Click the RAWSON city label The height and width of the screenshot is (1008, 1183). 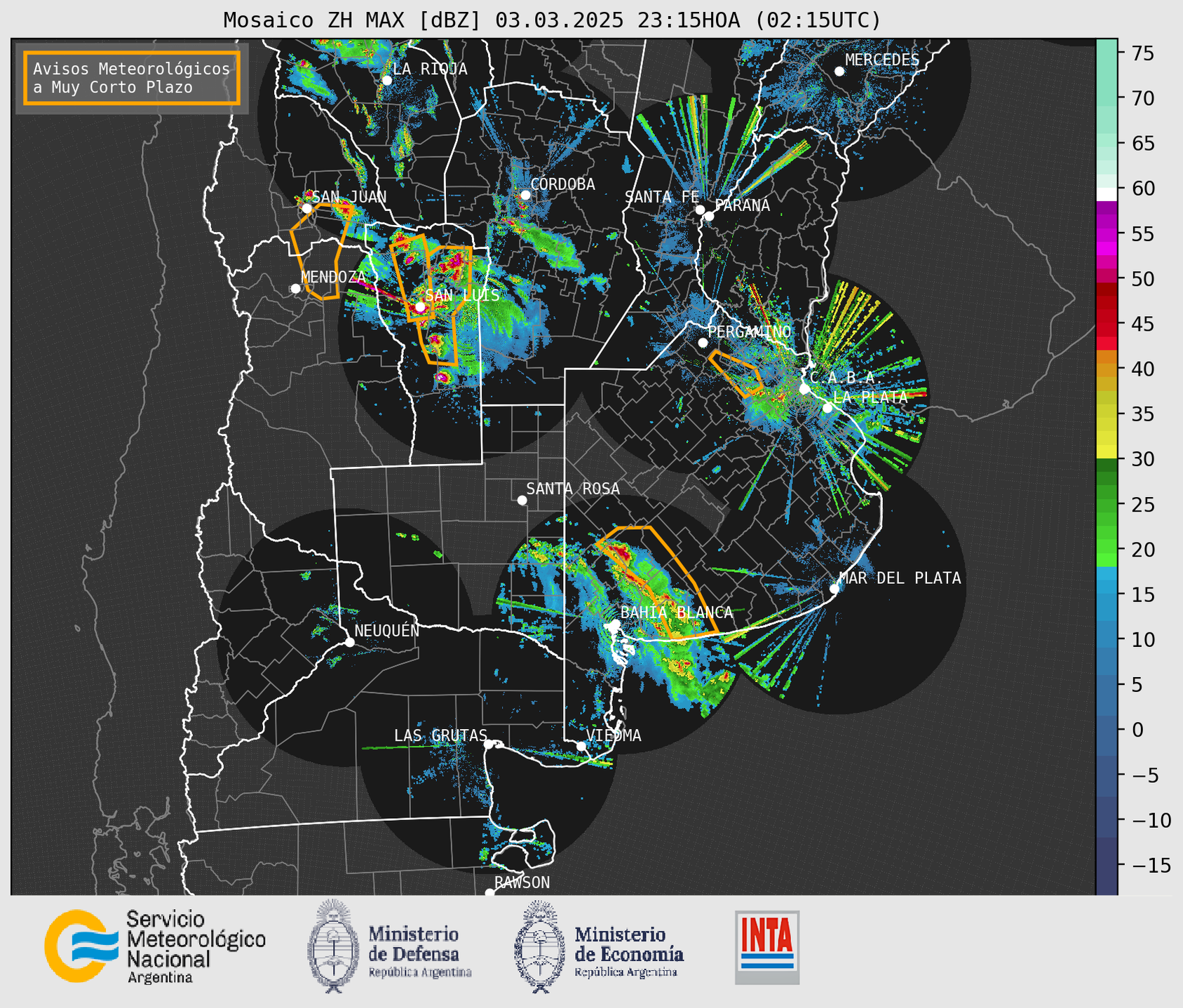[522, 883]
